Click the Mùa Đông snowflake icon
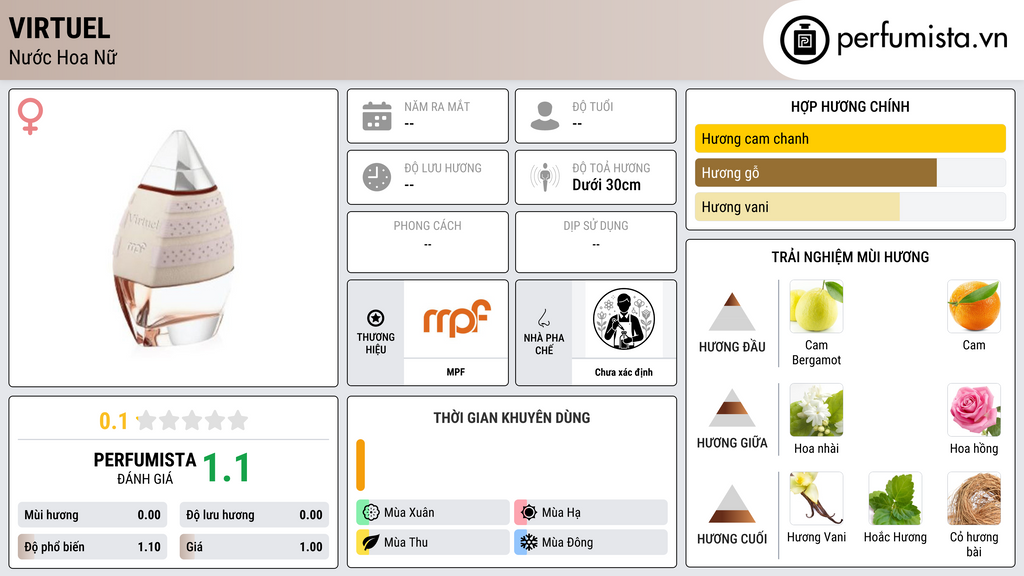1024x576 pixels. coord(529,542)
